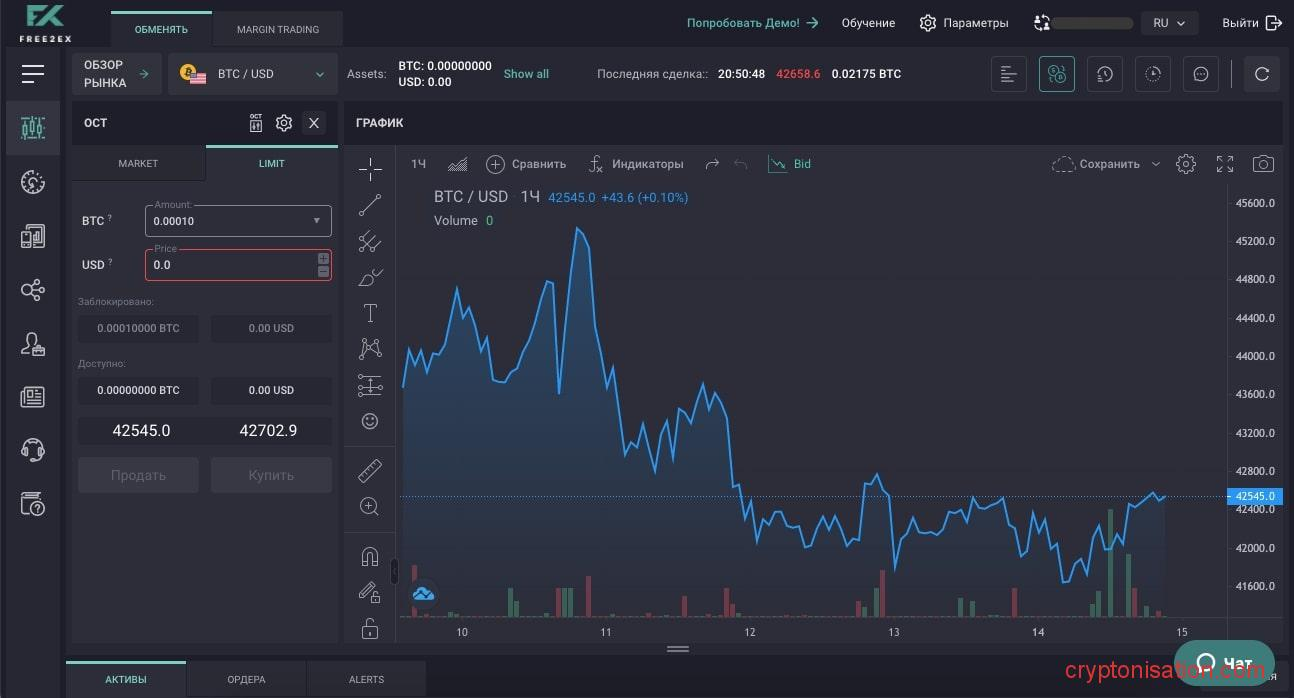Image resolution: width=1294 pixels, height=698 pixels.
Task: Open chart fullscreen mode
Action: 1225,164
